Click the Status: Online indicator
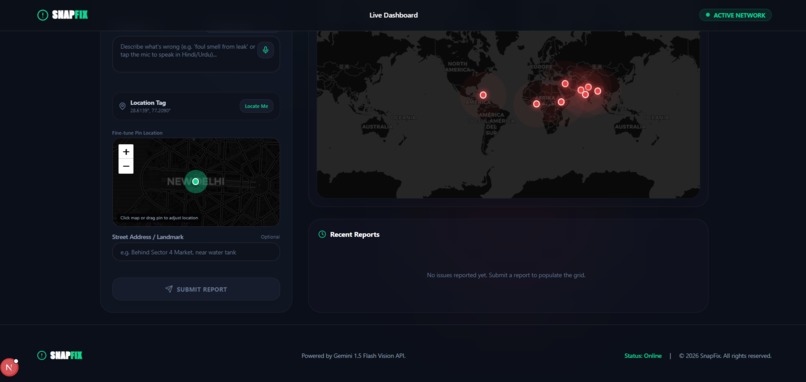Image resolution: width=806 pixels, height=382 pixels. pos(643,356)
